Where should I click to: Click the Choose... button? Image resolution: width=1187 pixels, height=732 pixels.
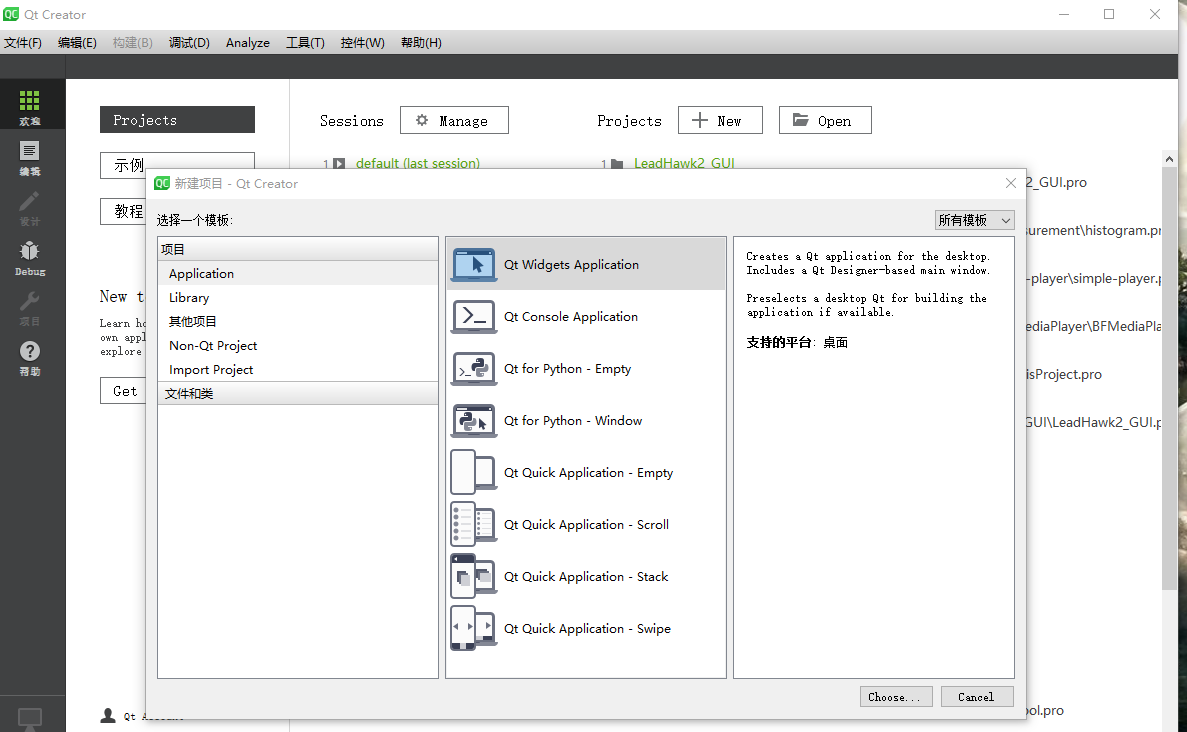point(894,697)
